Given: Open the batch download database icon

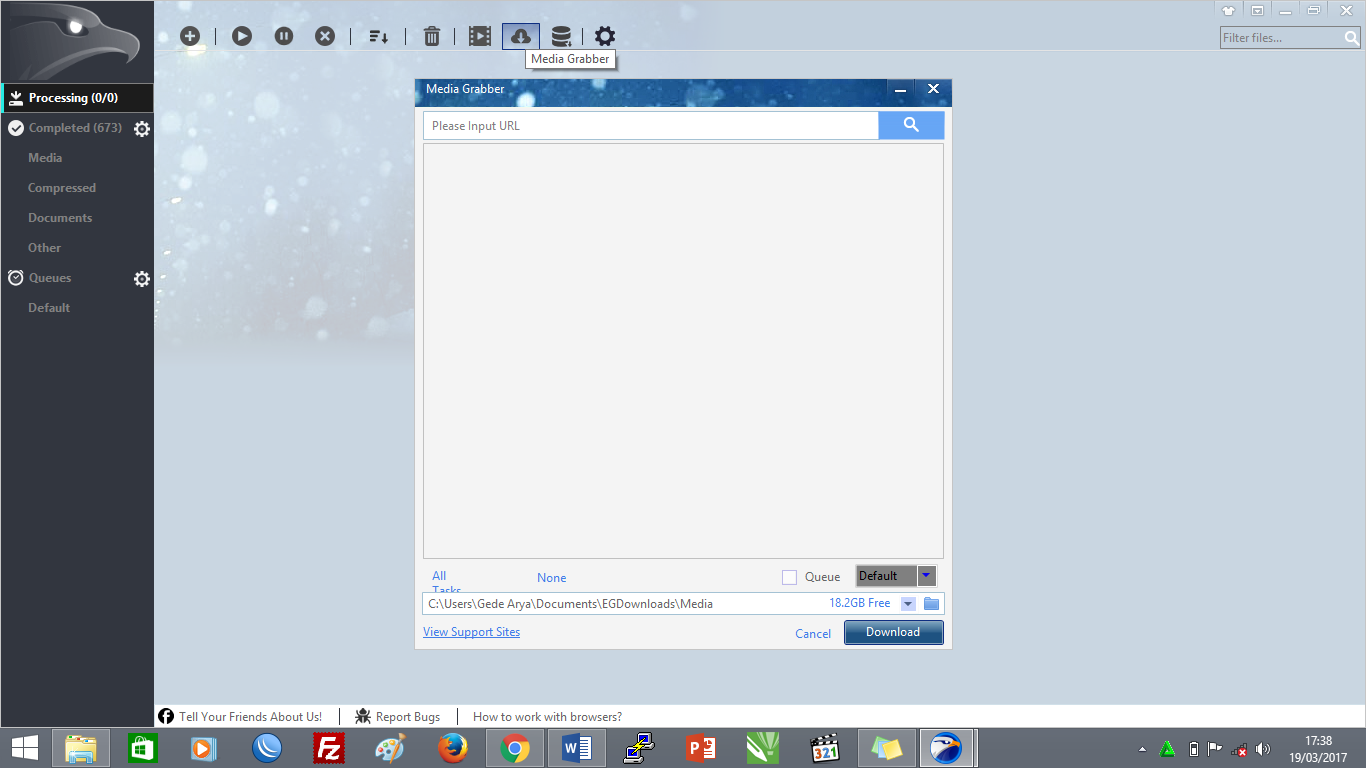Looking at the screenshot, I should click(x=562, y=36).
